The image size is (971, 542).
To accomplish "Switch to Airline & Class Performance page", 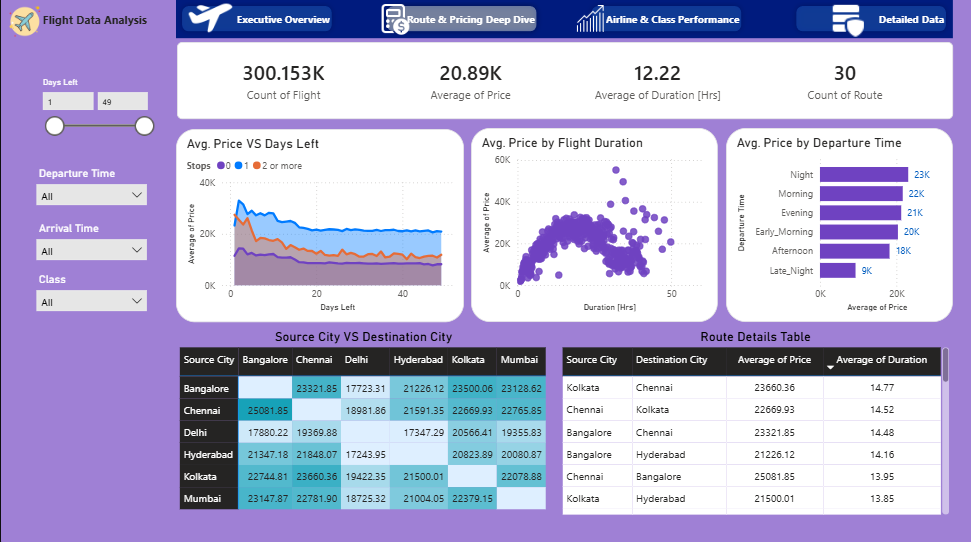I will tap(658, 19).
